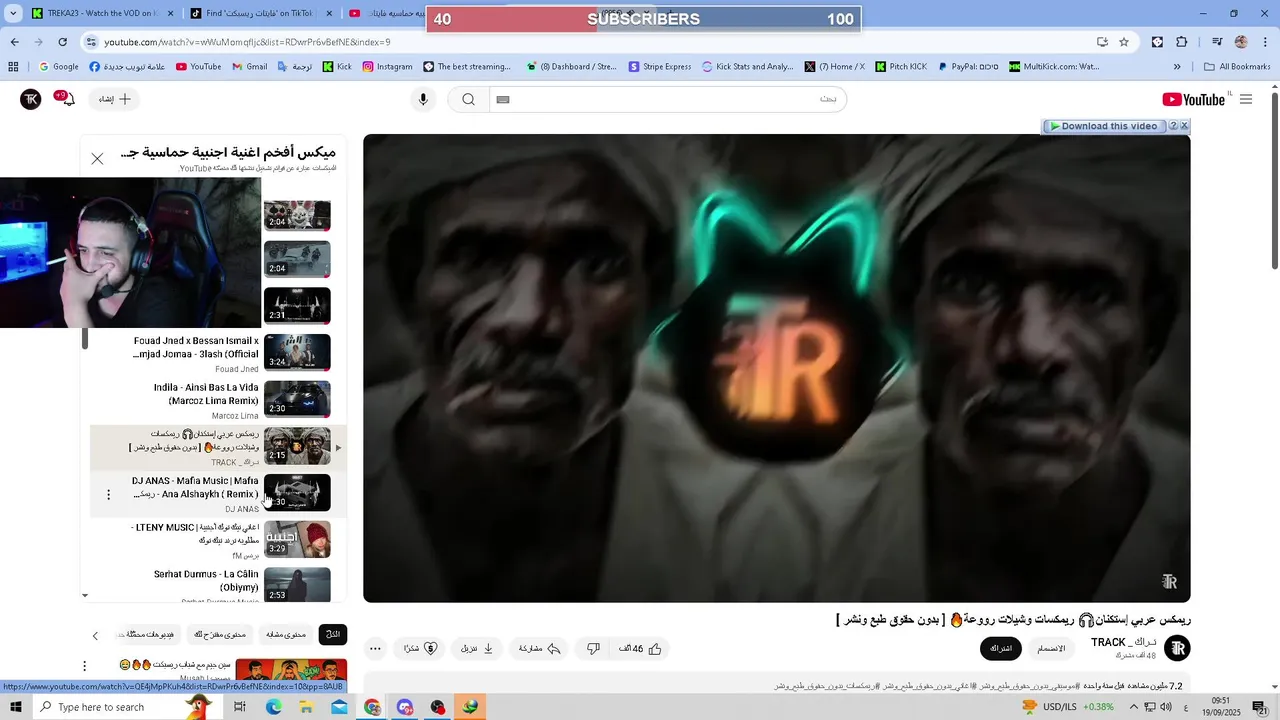
Task: Subscribe with the black اشتراك button
Action: click(x=1001, y=649)
